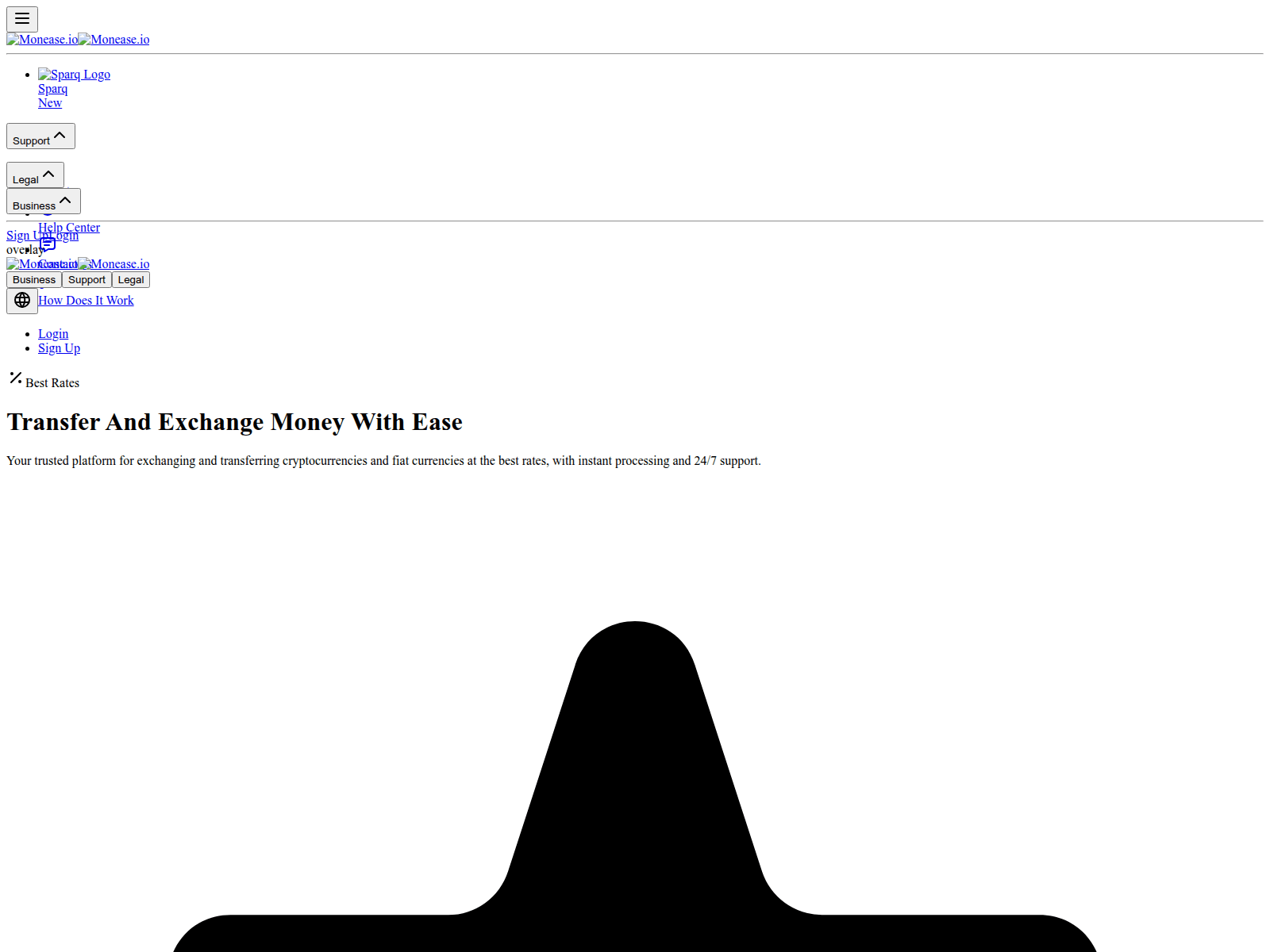Expand the Support dropdown with chevron
The height and width of the screenshot is (952, 1270).
pyautogui.click(x=40, y=136)
